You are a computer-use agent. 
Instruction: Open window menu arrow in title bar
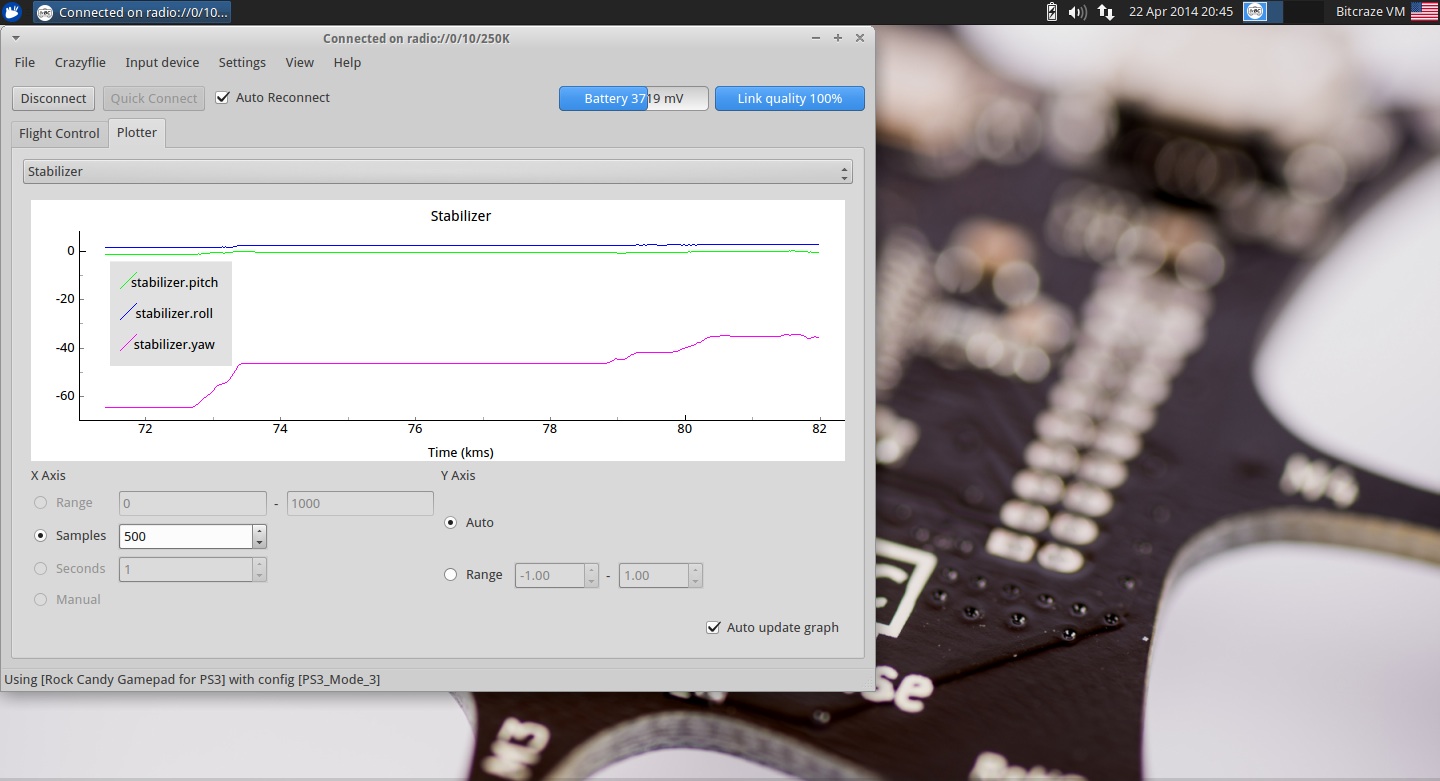pyautogui.click(x=16, y=38)
